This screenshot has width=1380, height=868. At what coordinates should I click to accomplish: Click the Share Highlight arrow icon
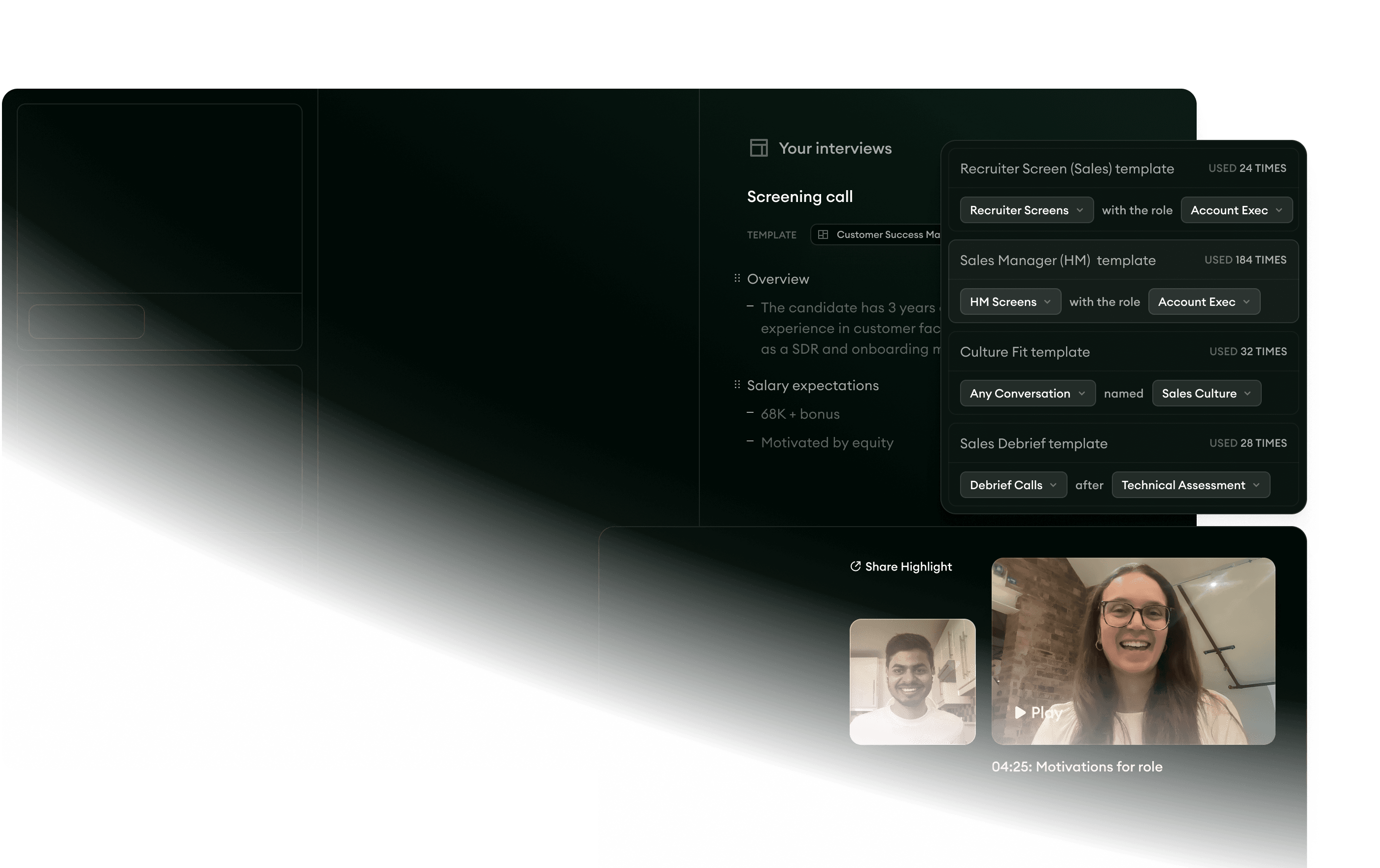point(855,566)
